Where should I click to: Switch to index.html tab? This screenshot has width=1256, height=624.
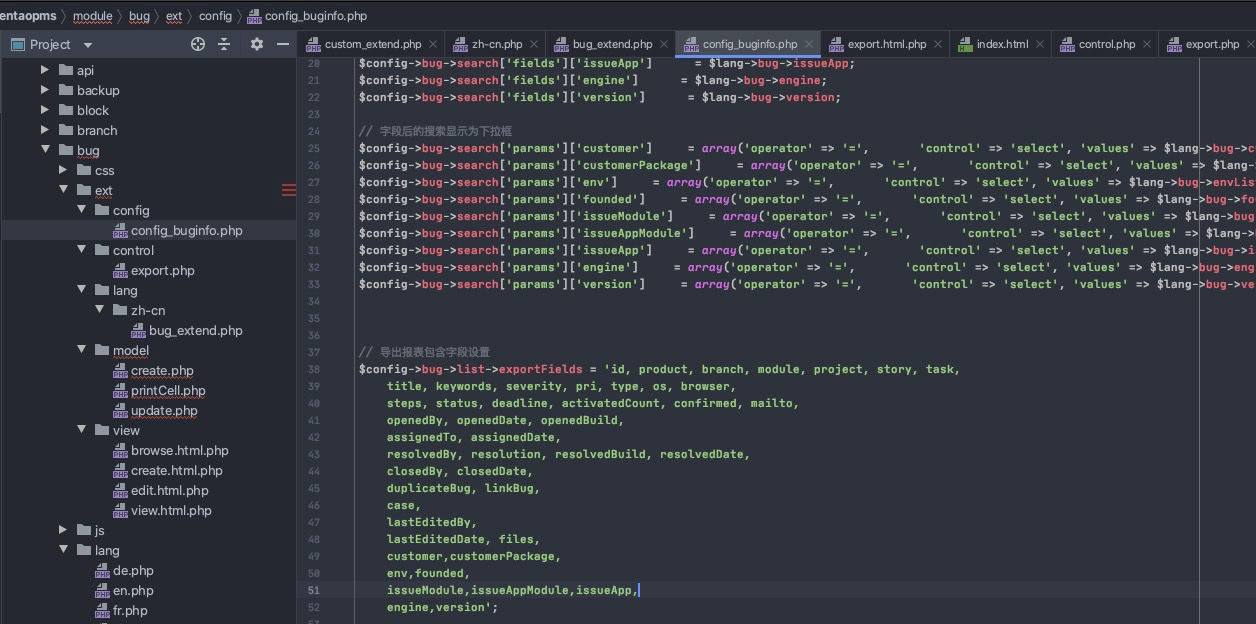1002,44
